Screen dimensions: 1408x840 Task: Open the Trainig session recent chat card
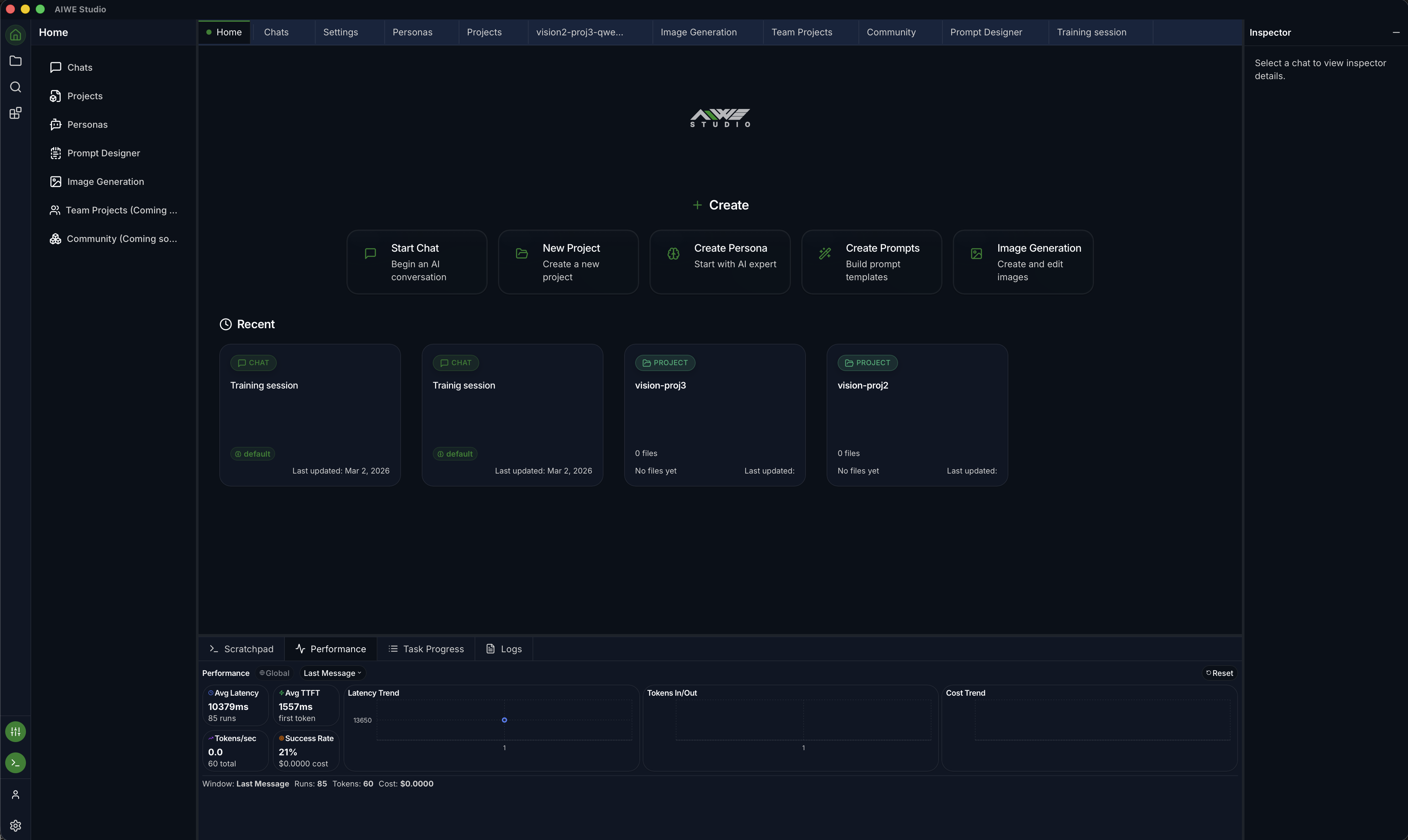(512, 415)
